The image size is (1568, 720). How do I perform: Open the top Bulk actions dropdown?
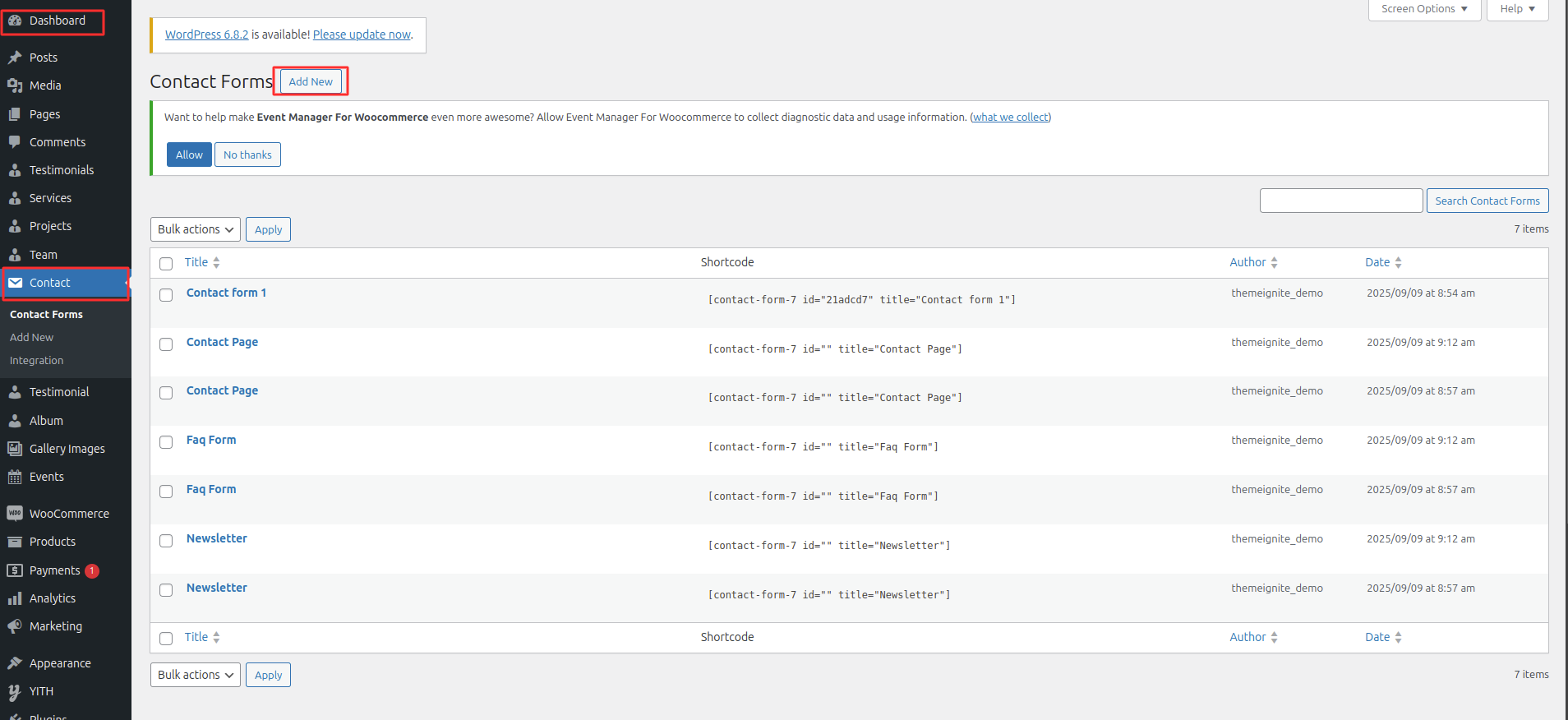tap(196, 229)
